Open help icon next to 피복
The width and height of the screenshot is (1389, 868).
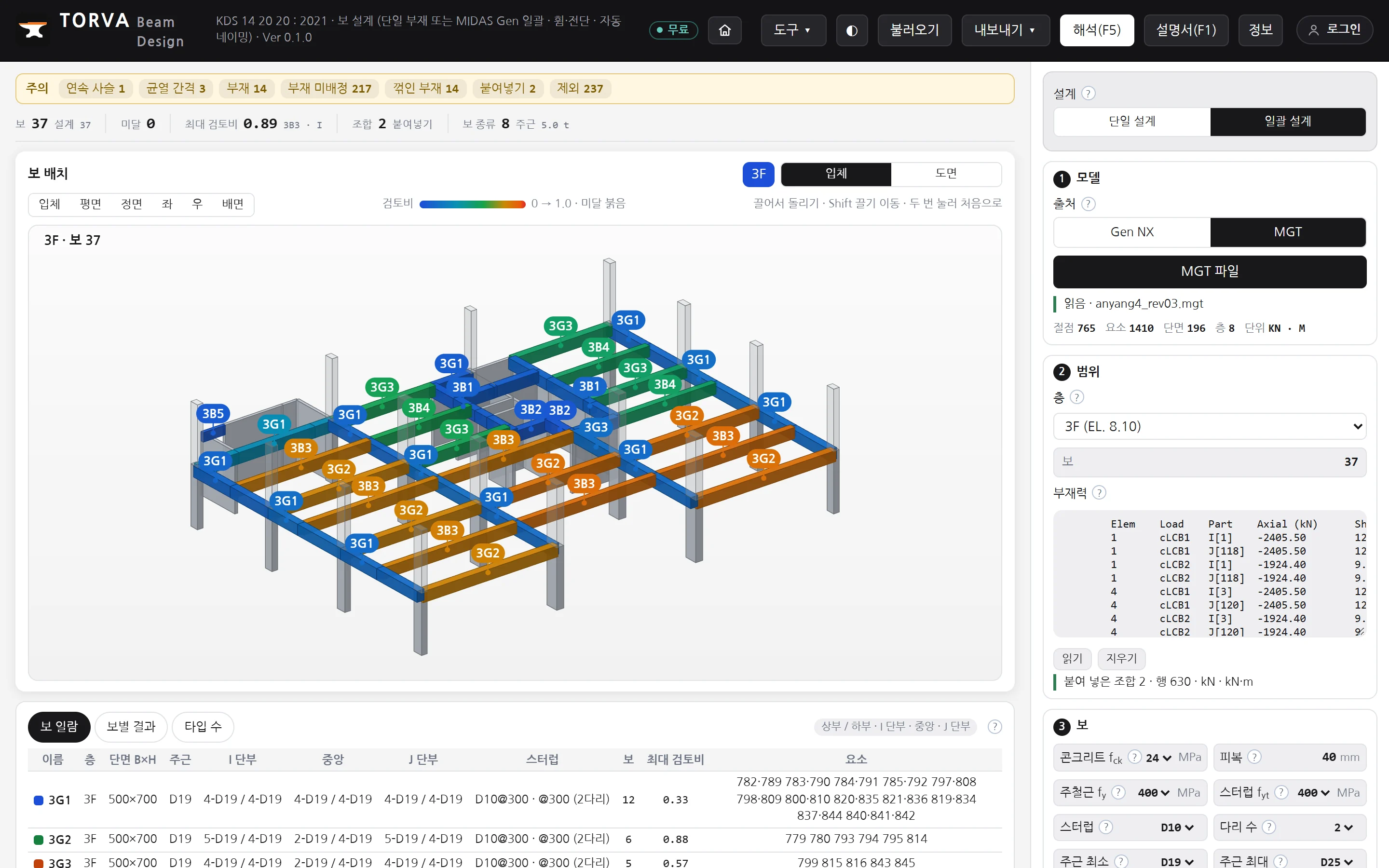coord(1254,757)
